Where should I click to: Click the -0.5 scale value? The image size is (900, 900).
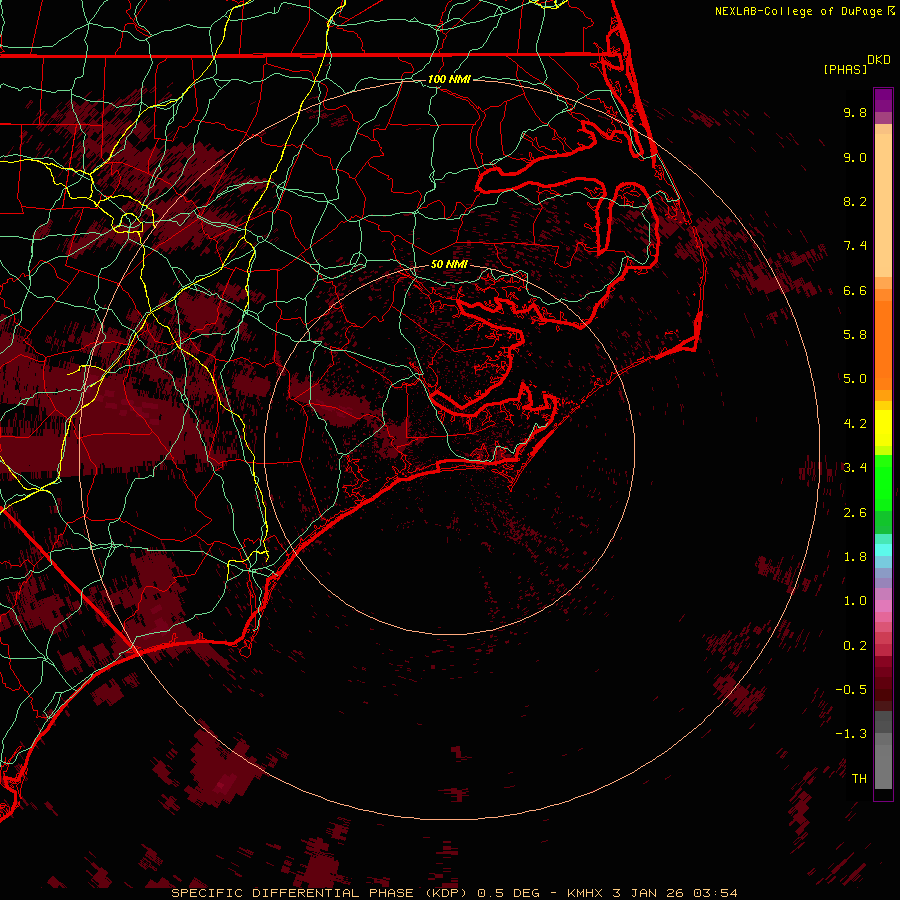pyautogui.click(x=851, y=690)
